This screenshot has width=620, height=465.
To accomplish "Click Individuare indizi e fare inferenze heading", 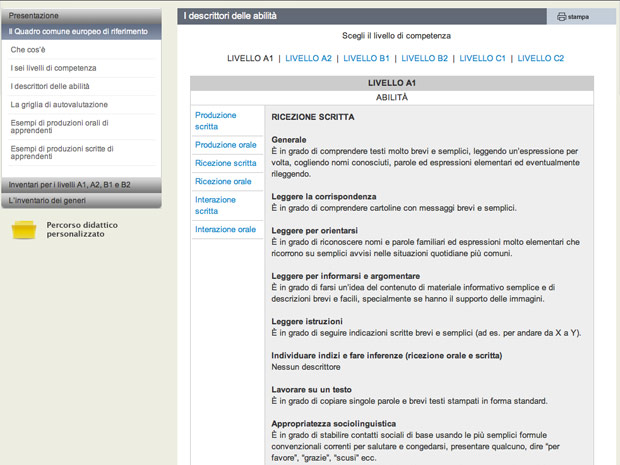I will point(387,355).
